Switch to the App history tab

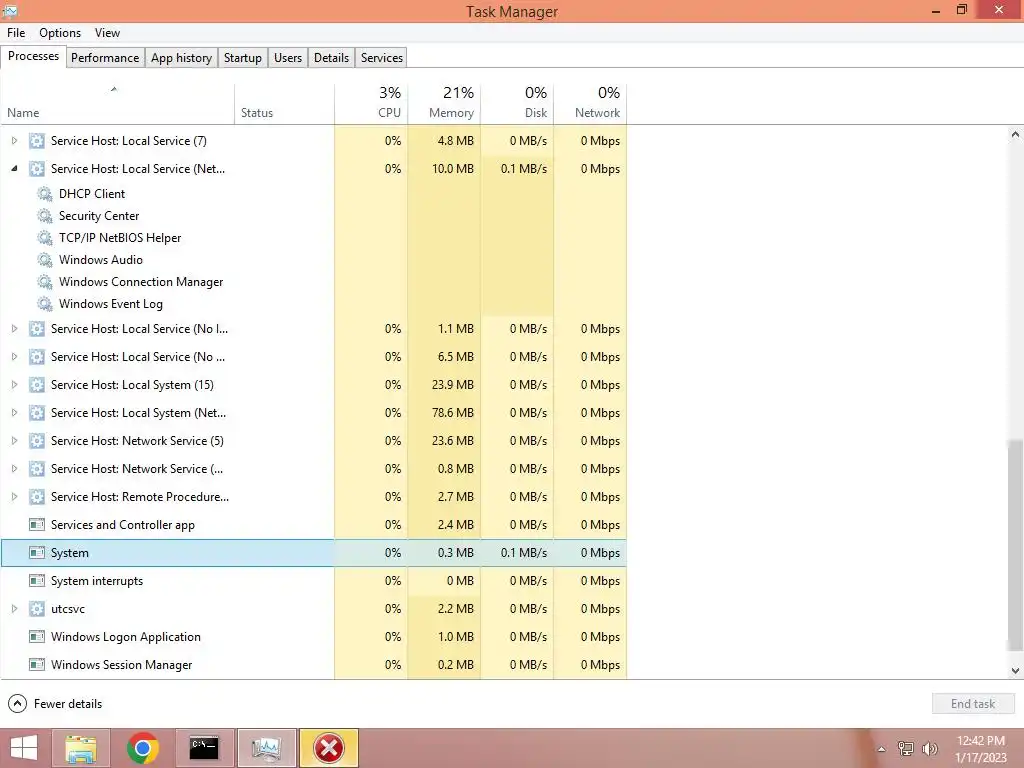pos(182,57)
